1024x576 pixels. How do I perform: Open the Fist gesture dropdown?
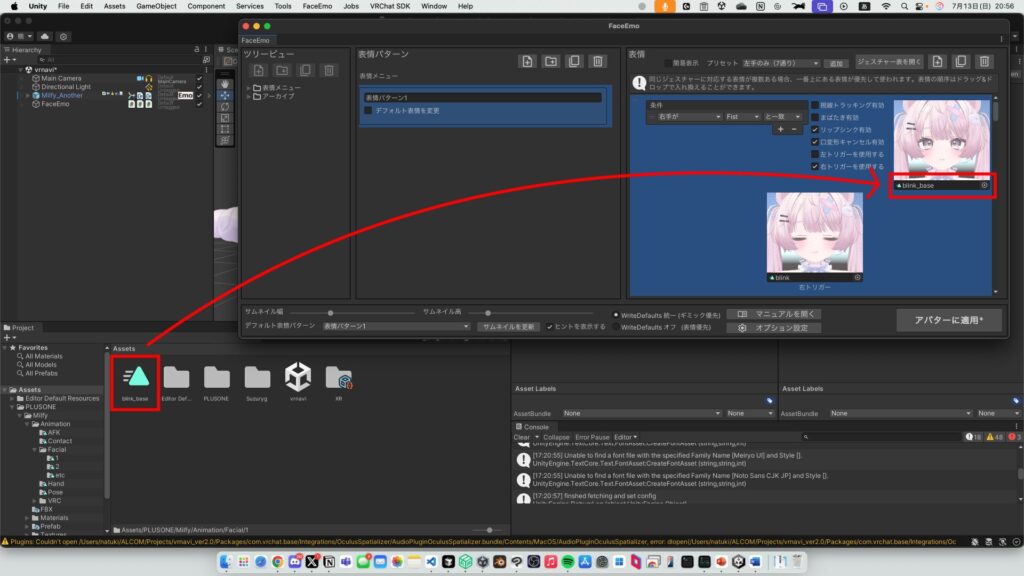click(x=742, y=117)
